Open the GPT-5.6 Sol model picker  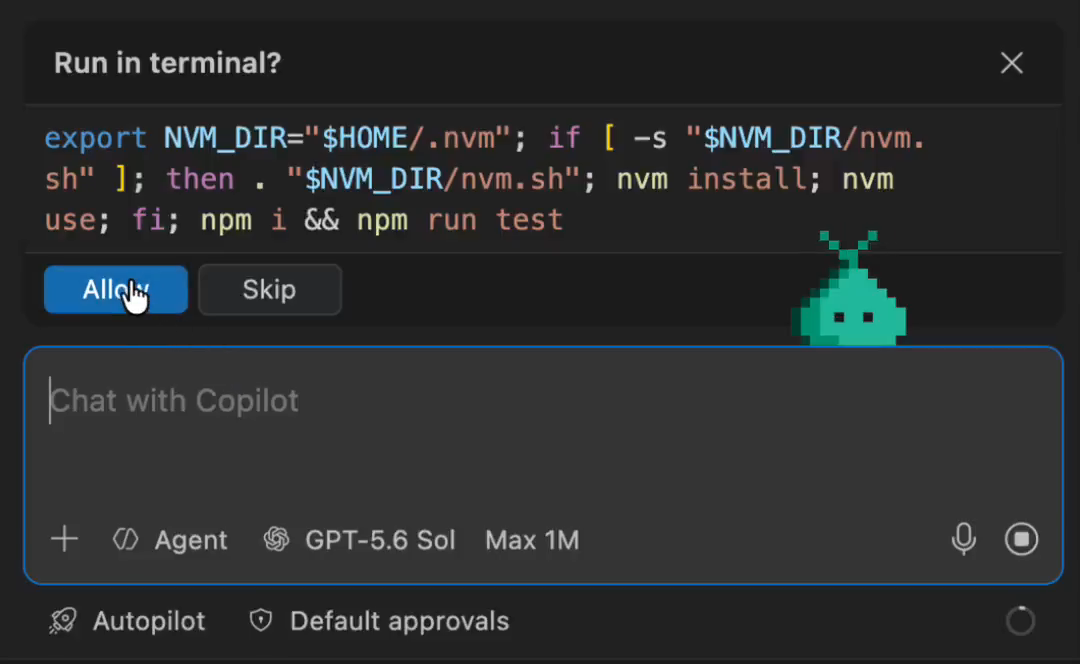[359, 540]
